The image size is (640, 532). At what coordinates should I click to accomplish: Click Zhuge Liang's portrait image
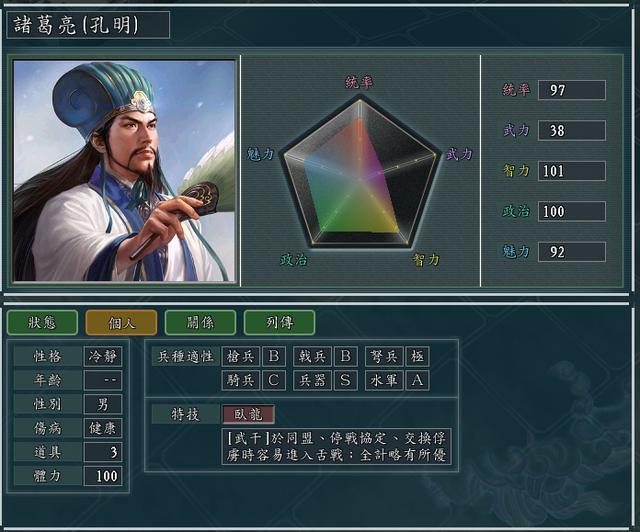point(124,171)
